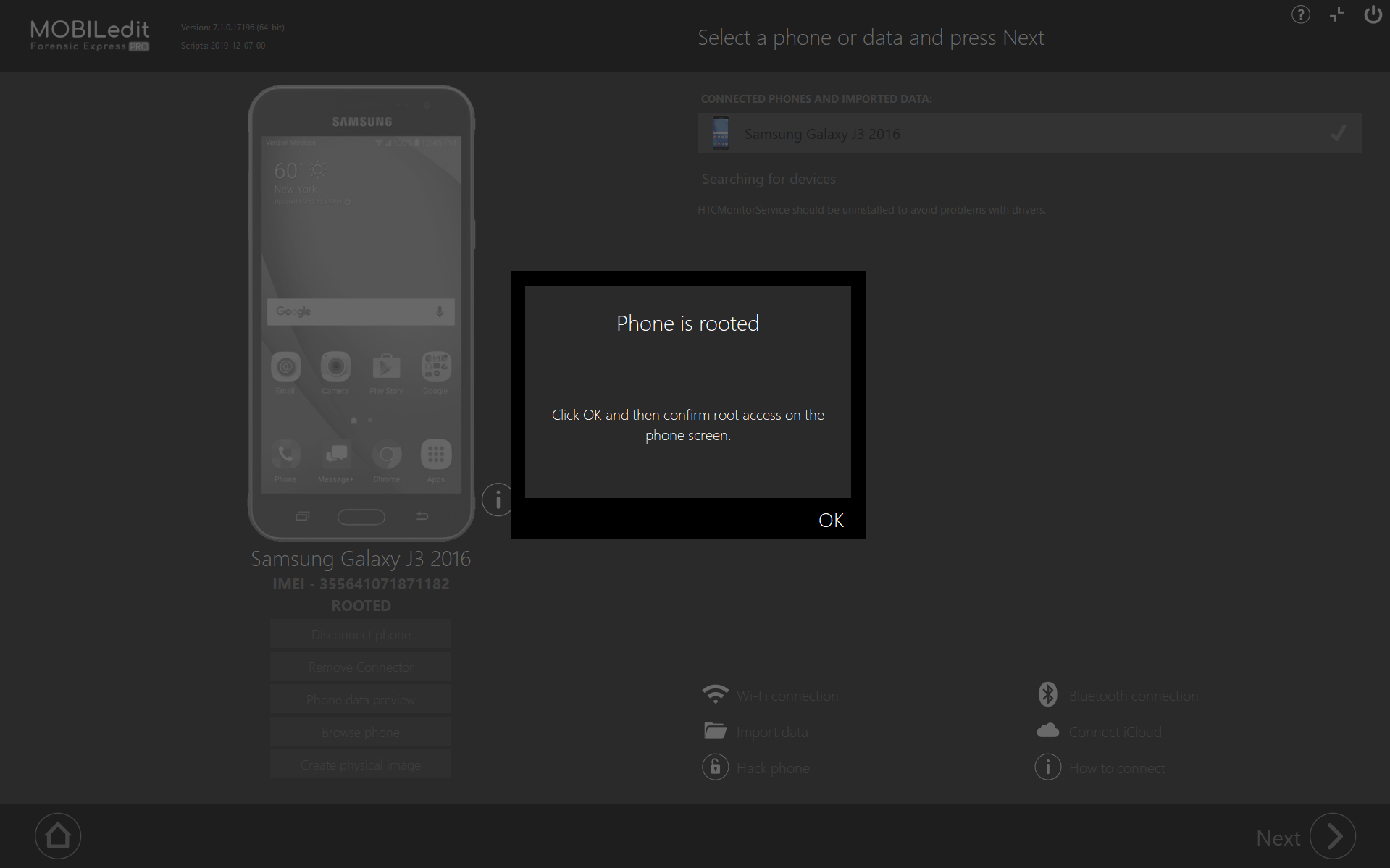Click the Select a phone or data heading
This screenshot has width=1390, height=868.
pos(871,38)
